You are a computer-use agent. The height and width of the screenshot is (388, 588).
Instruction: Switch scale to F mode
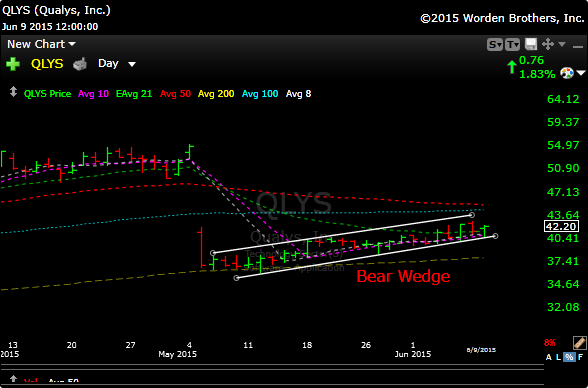(580, 357)
